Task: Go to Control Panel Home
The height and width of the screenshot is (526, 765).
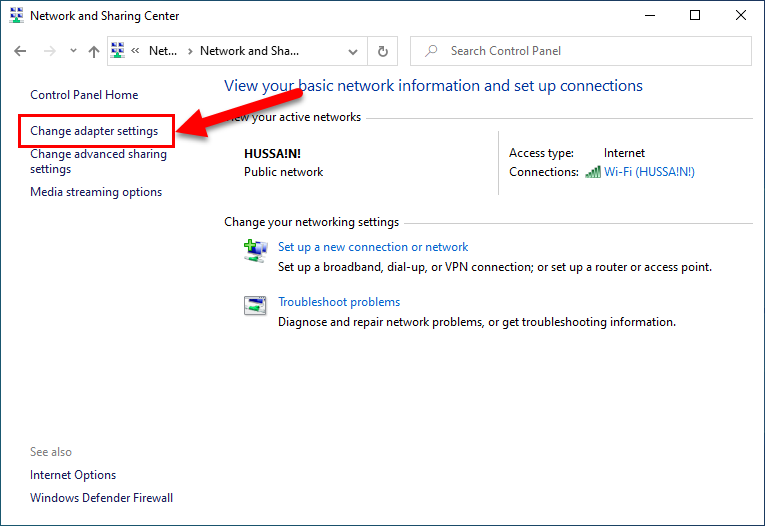Action: pyautogui.click(x=84, y=95)
